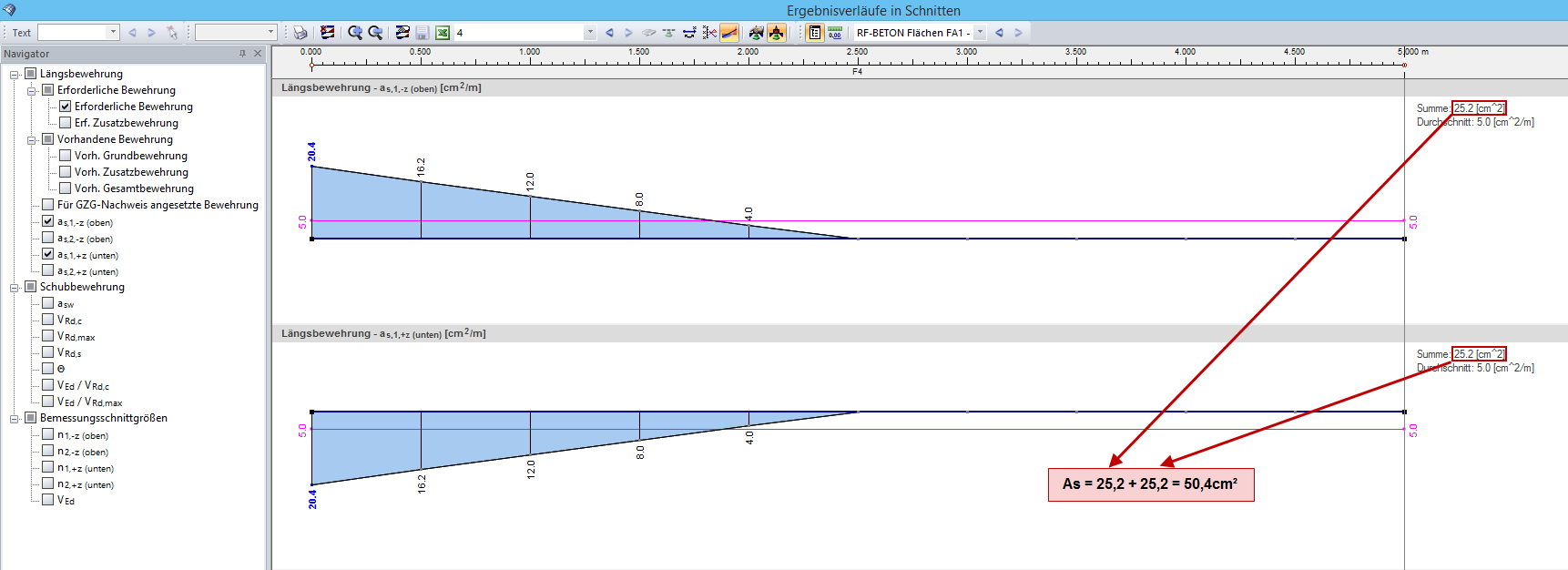This screenshot has height=570, width=1568.
Task: Click the value display 0.00 icon
Action: pyautogui.click(x=835, y=33)
